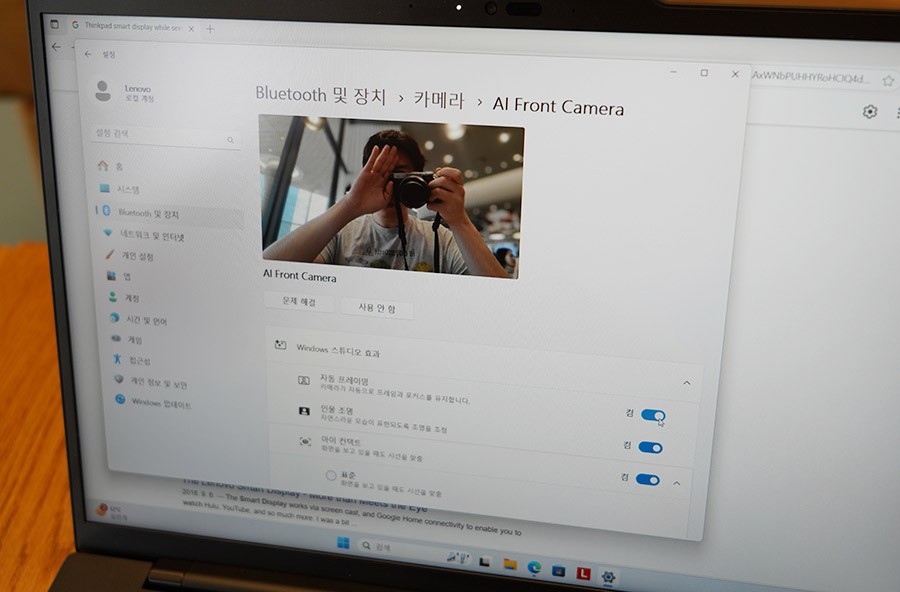This screenshot has width=900, height=592.
Task: Go back using the Settings back arrow
Action: pos(88,54)
